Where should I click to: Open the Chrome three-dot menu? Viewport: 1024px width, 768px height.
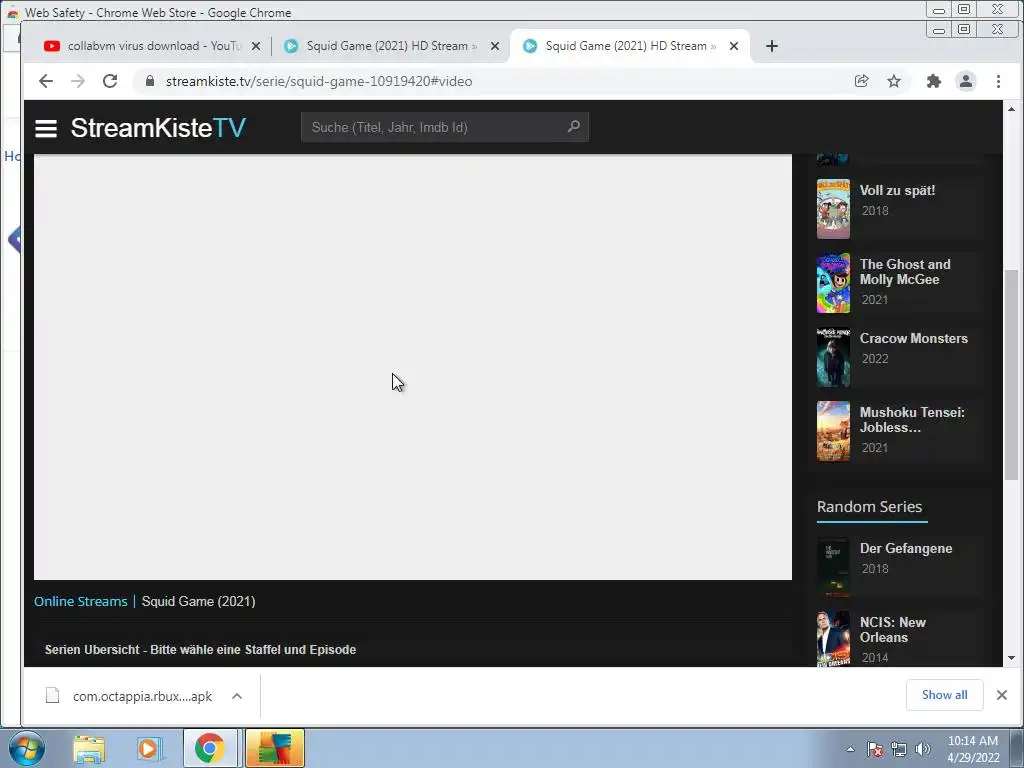[x=998, y=81]
